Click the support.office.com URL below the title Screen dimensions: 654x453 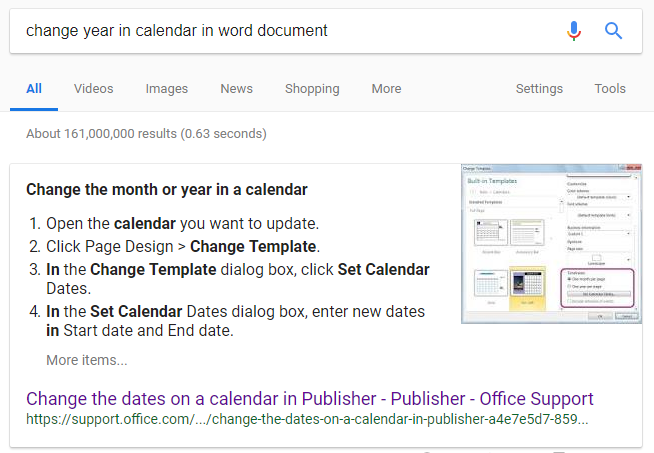pyautogui.click(x=307, y=419)
